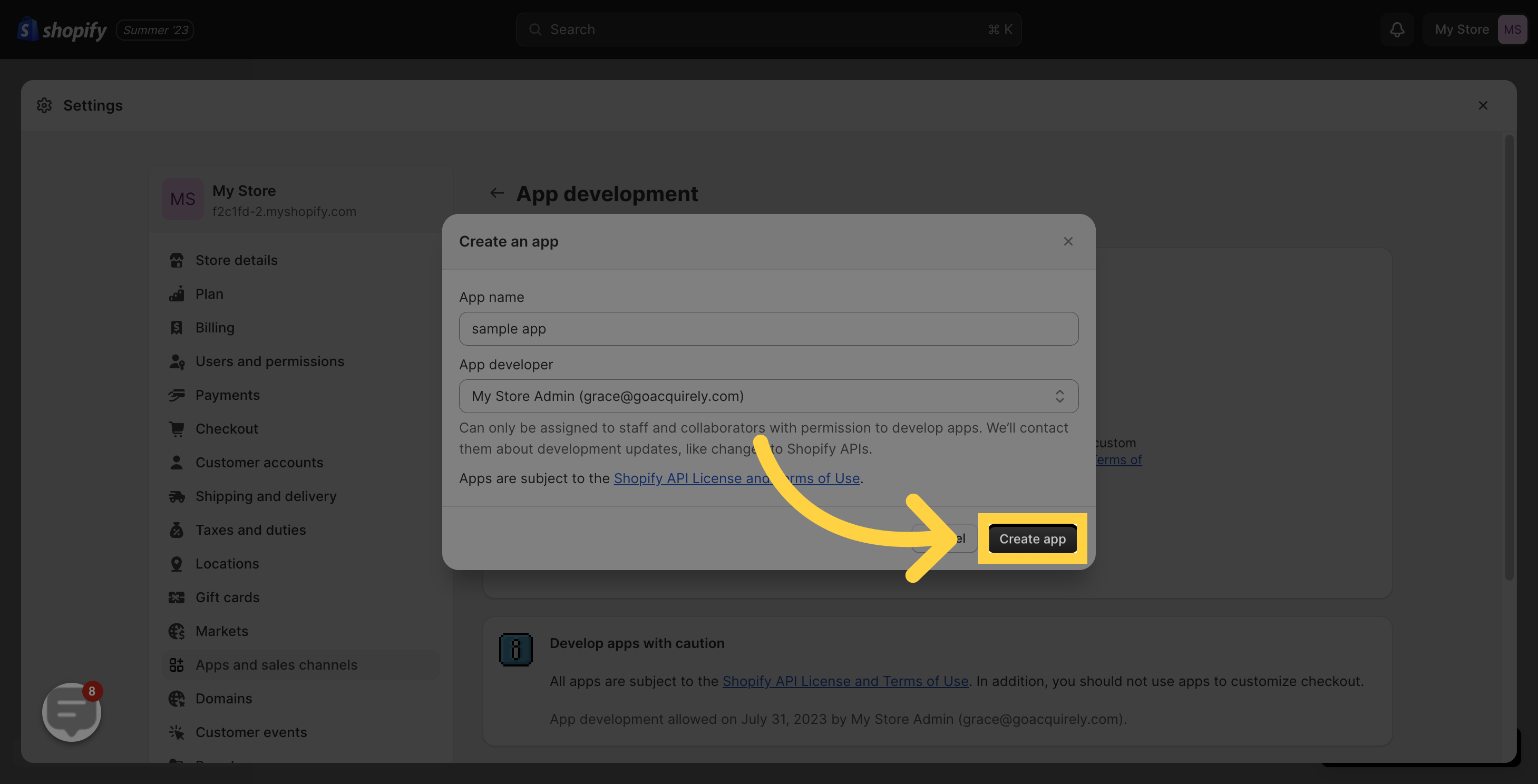Viewport: 1538px width, 784px height.
Task: Click the Develop apps with caution heading
Action: (x=637, y=644)
